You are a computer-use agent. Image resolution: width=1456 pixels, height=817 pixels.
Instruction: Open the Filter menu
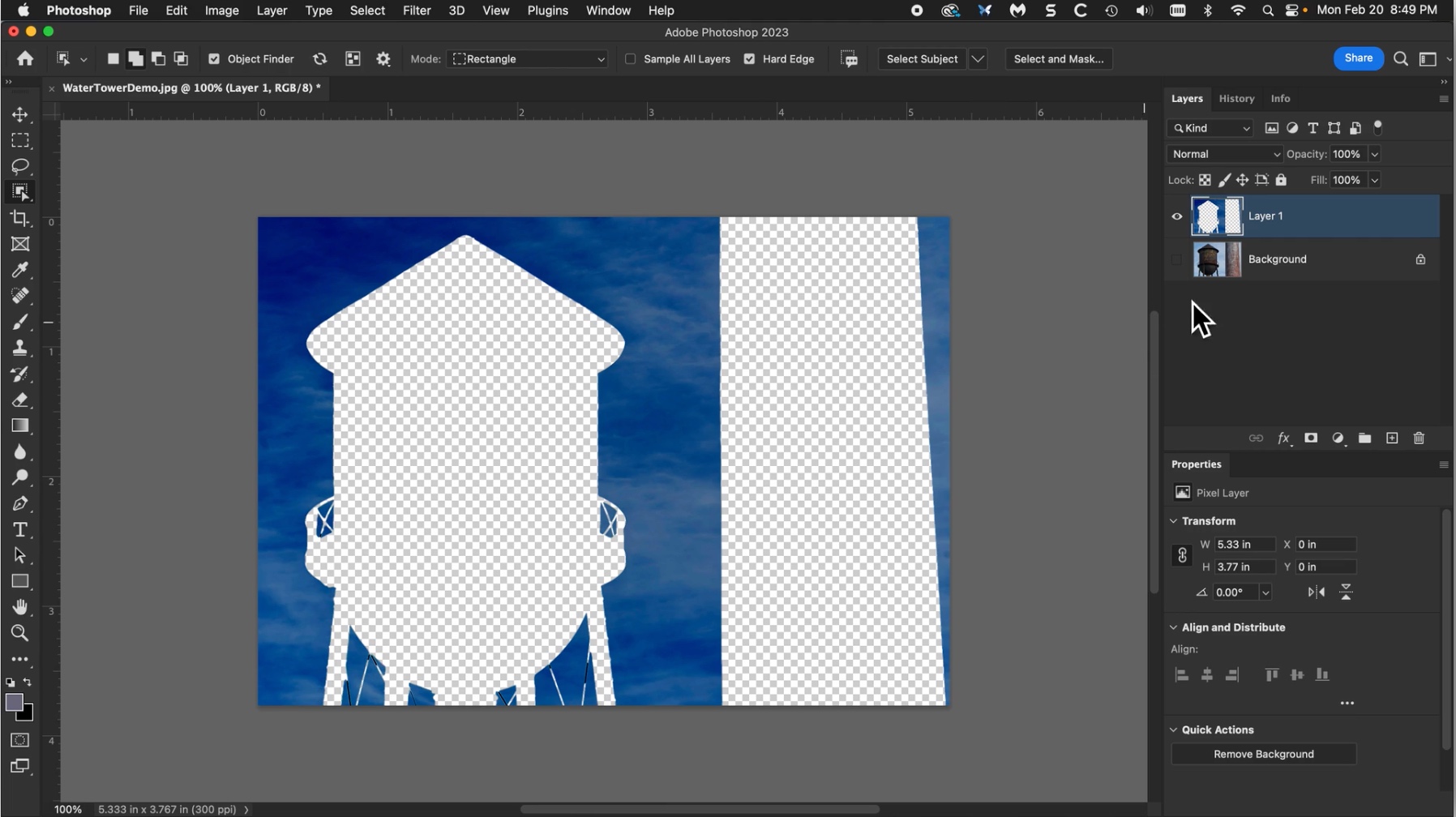click(x=417, y=11)
